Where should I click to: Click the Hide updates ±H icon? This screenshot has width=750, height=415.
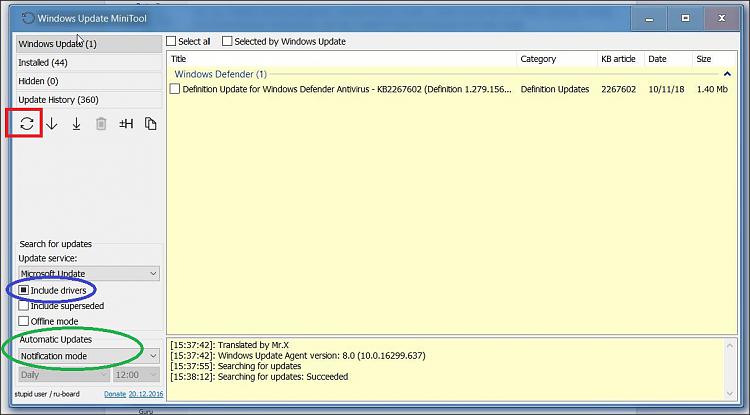(x=126, y=124)
